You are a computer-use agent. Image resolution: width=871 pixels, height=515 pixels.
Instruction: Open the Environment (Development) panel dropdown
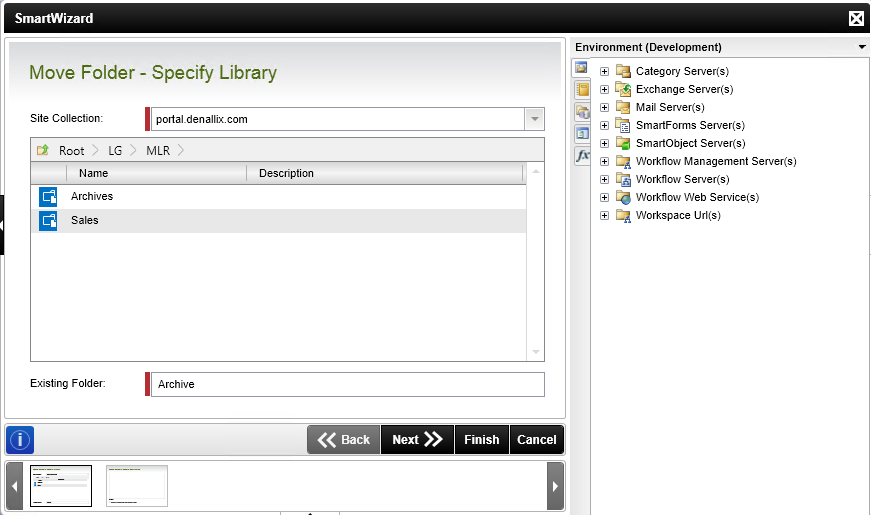click(x=862, y=47)
